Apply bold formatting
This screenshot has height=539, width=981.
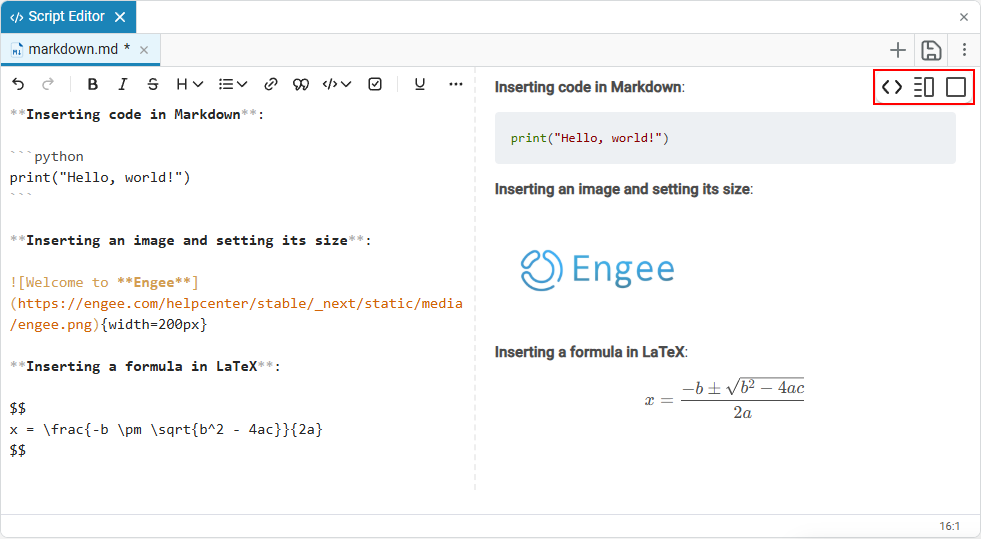[93, 84]
